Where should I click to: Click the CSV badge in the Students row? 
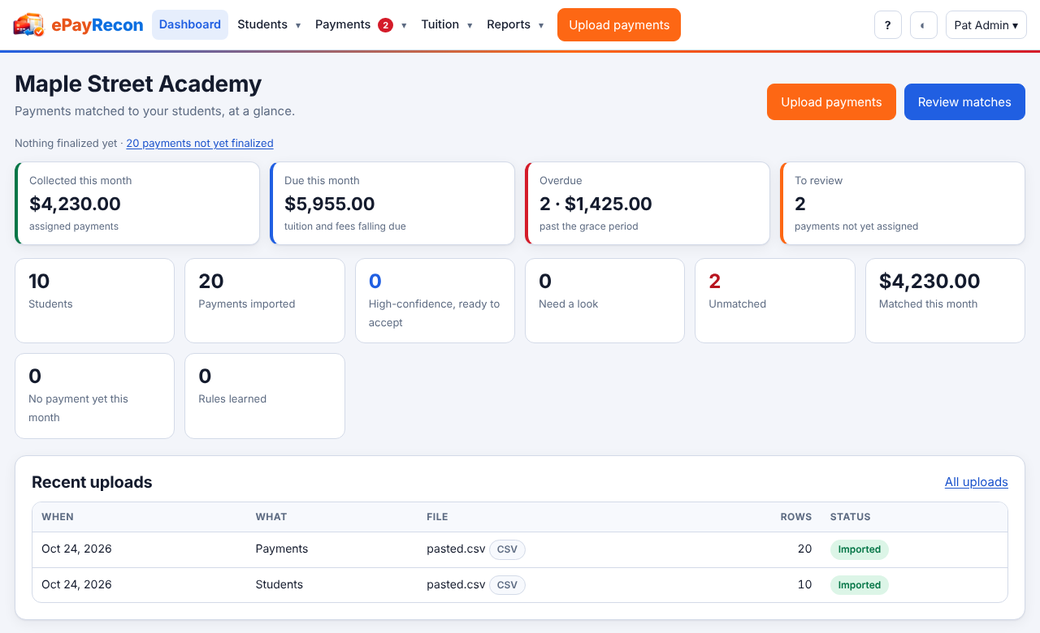click(507, 585)
